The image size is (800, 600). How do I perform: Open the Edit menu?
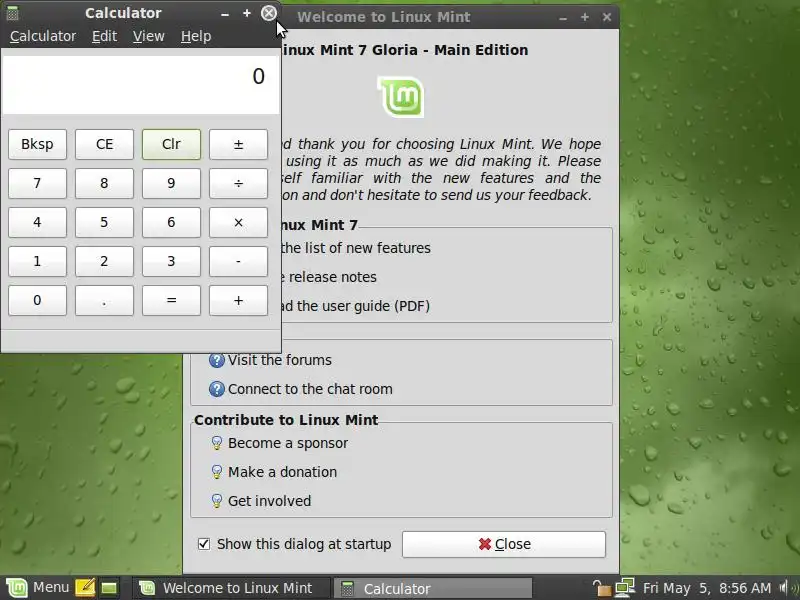pos(104,36)
